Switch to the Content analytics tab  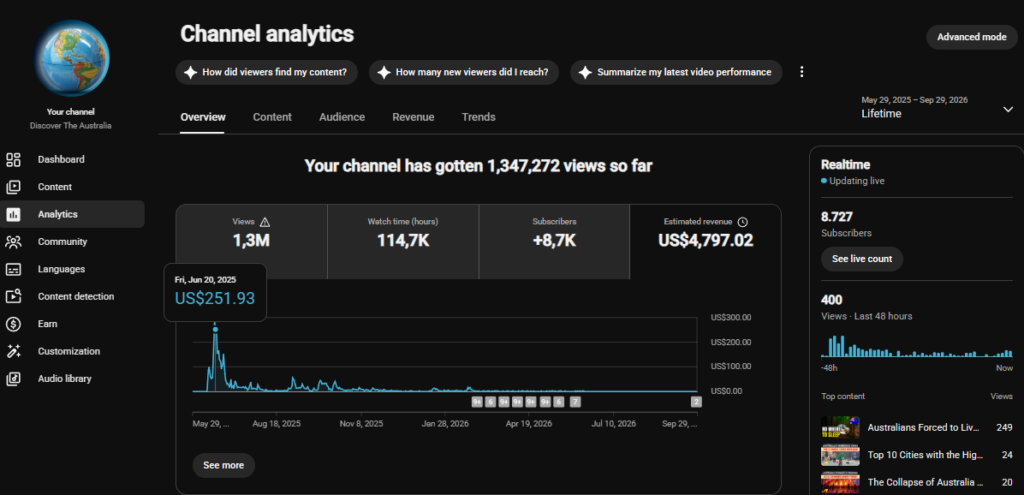pyautogui.click(x=272, y=118)
